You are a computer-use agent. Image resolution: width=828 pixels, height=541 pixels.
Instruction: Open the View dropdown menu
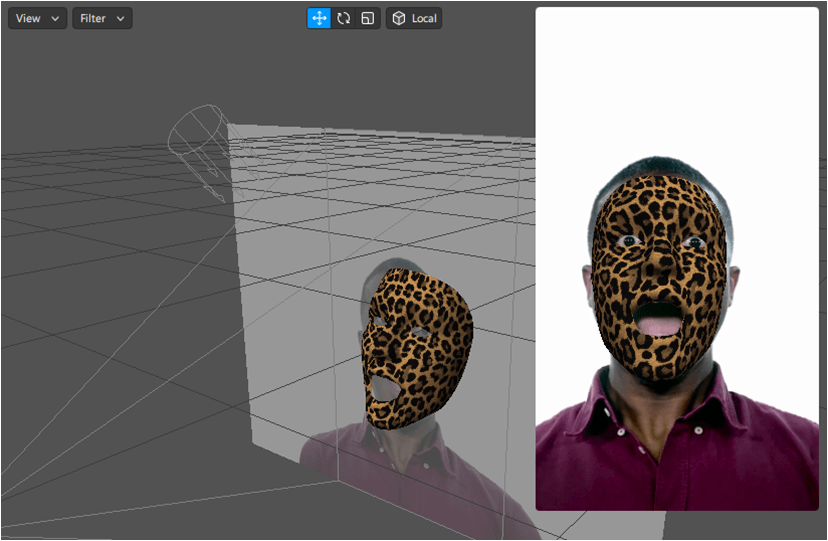pyautogui.click(x=37, y=18)
